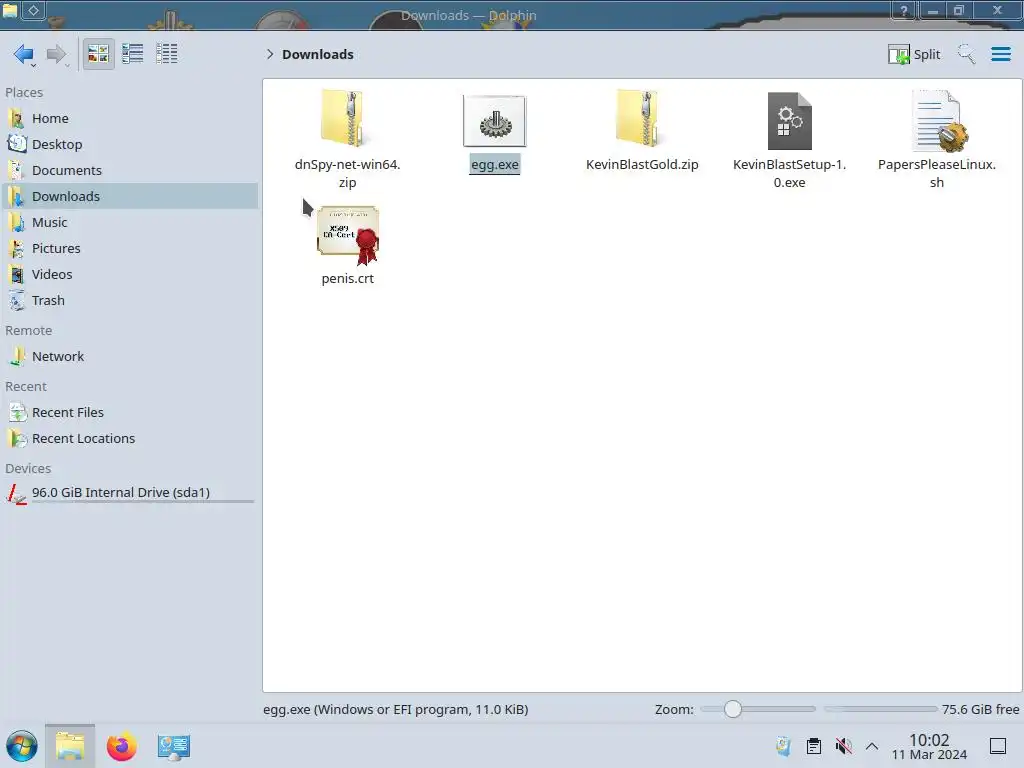Open the window menu folder icon in title bar
1024x768 pixels.
pos(10,10)
